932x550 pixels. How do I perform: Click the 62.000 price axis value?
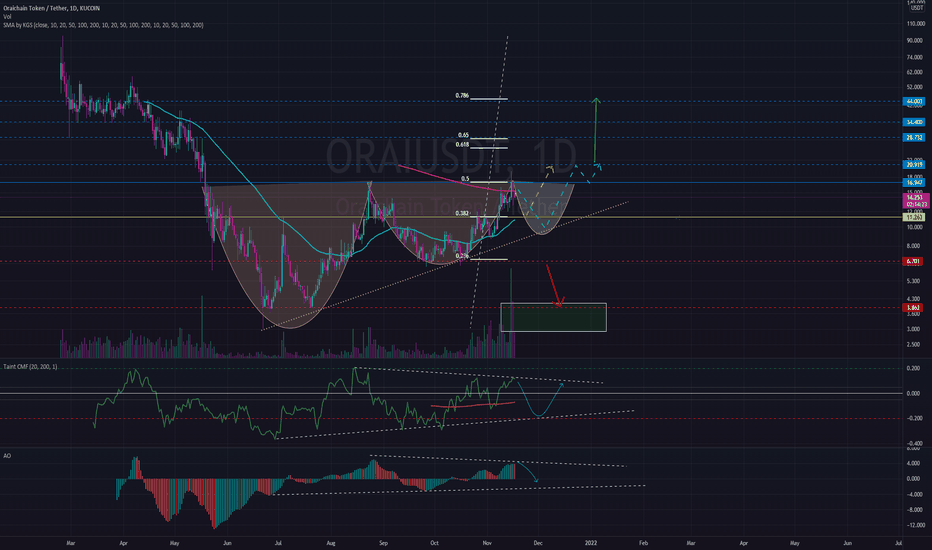point(915,72)
